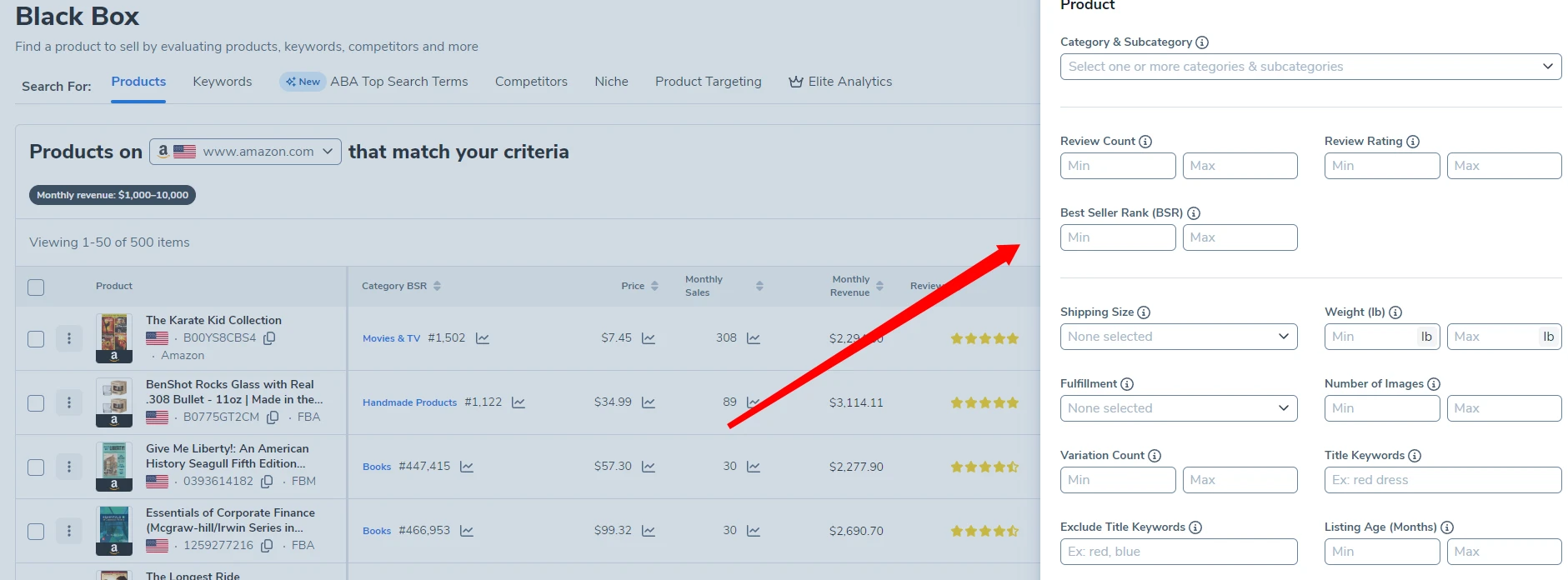1568x580 pixels.
Task: Expand the Shipping Size dropdown
Action: coord(1178,337)
